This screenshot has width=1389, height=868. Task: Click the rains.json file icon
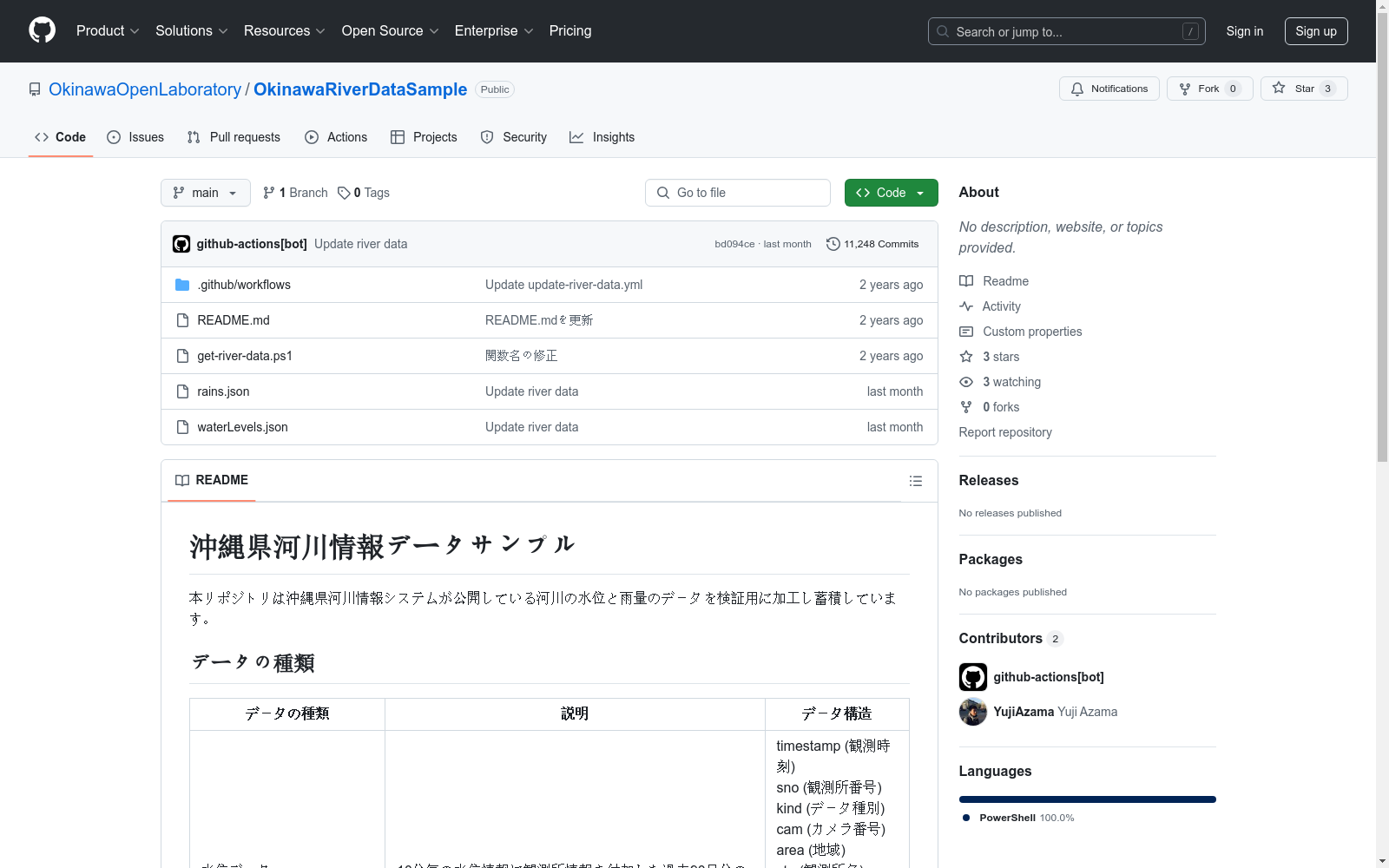click(182, 391)
